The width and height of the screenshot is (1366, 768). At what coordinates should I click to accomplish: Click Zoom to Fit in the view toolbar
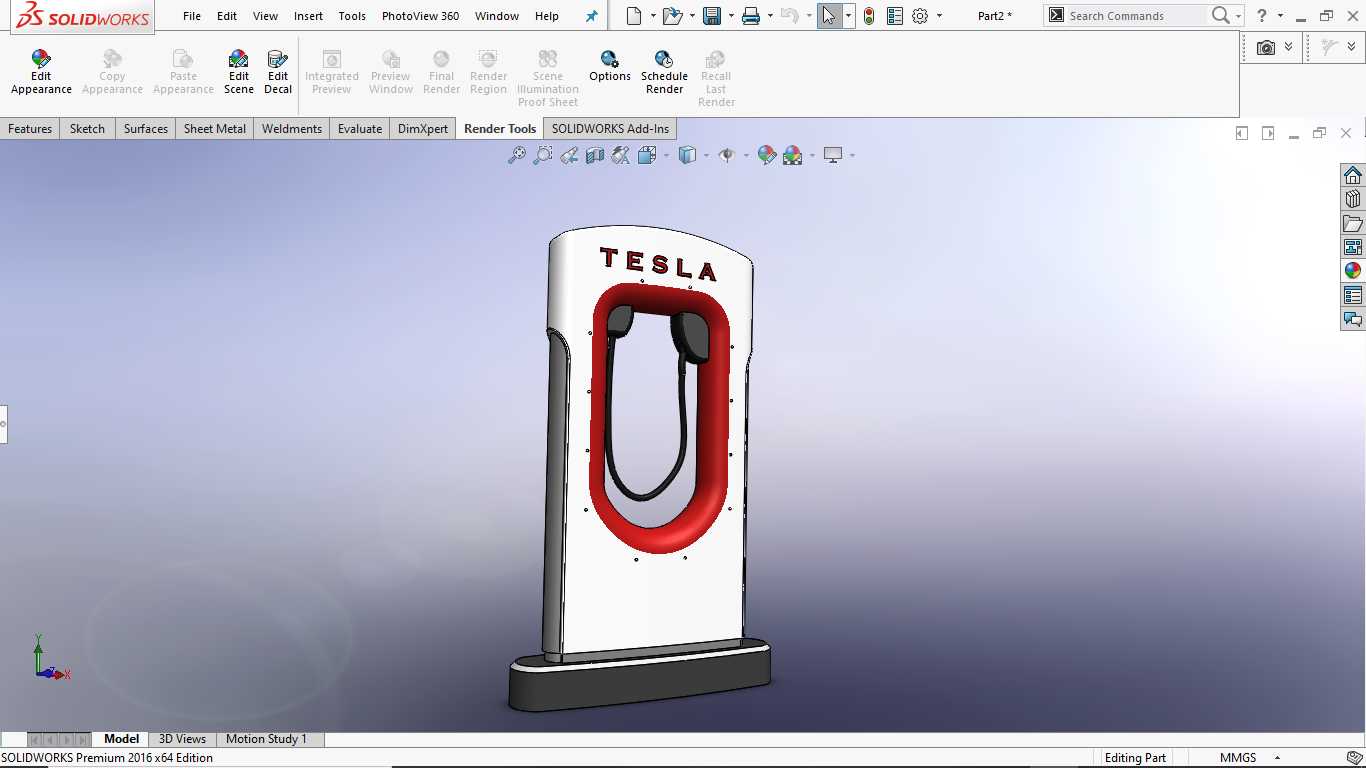(517, 155)
